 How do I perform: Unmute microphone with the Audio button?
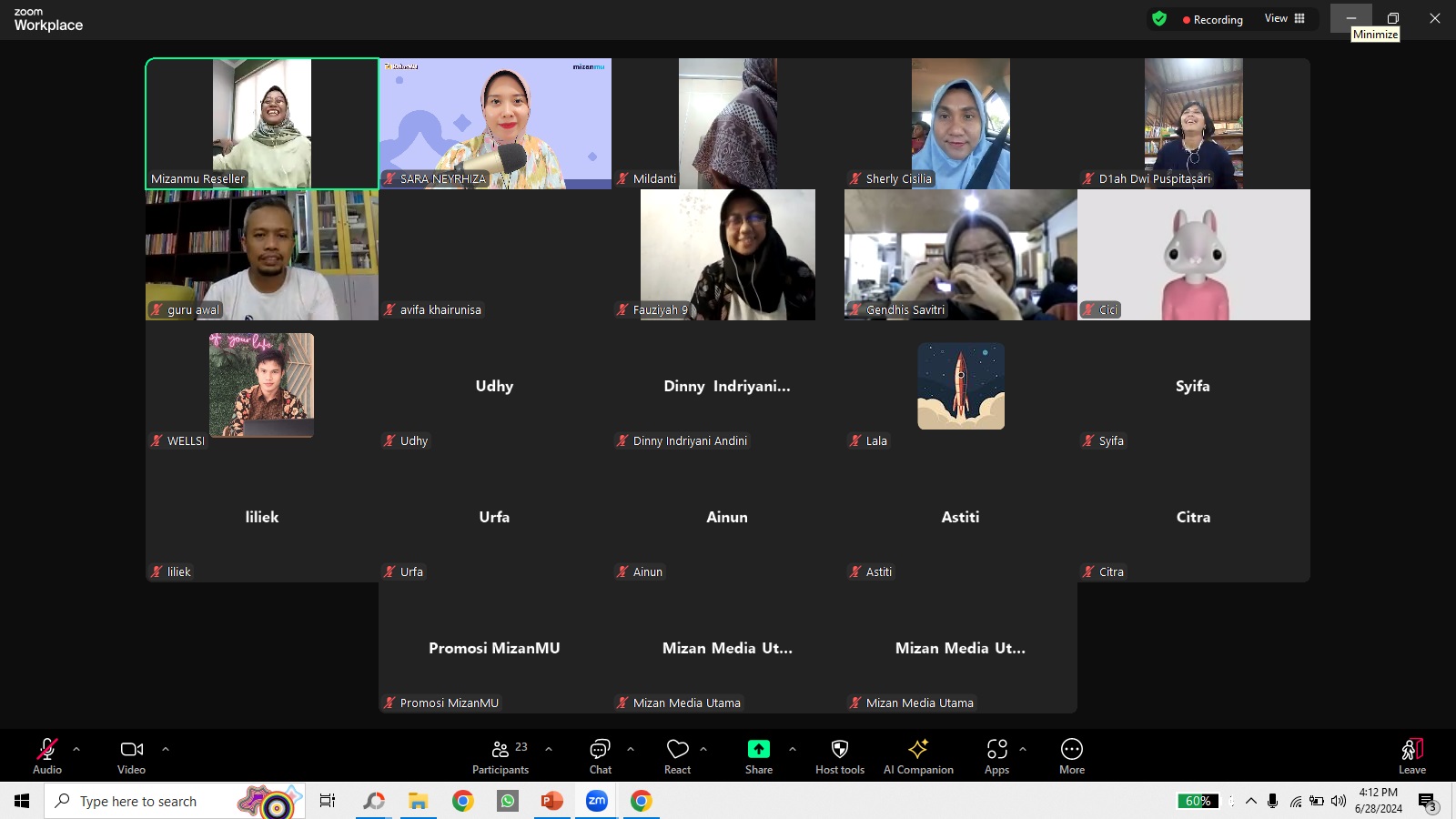[x=47, y=756]
